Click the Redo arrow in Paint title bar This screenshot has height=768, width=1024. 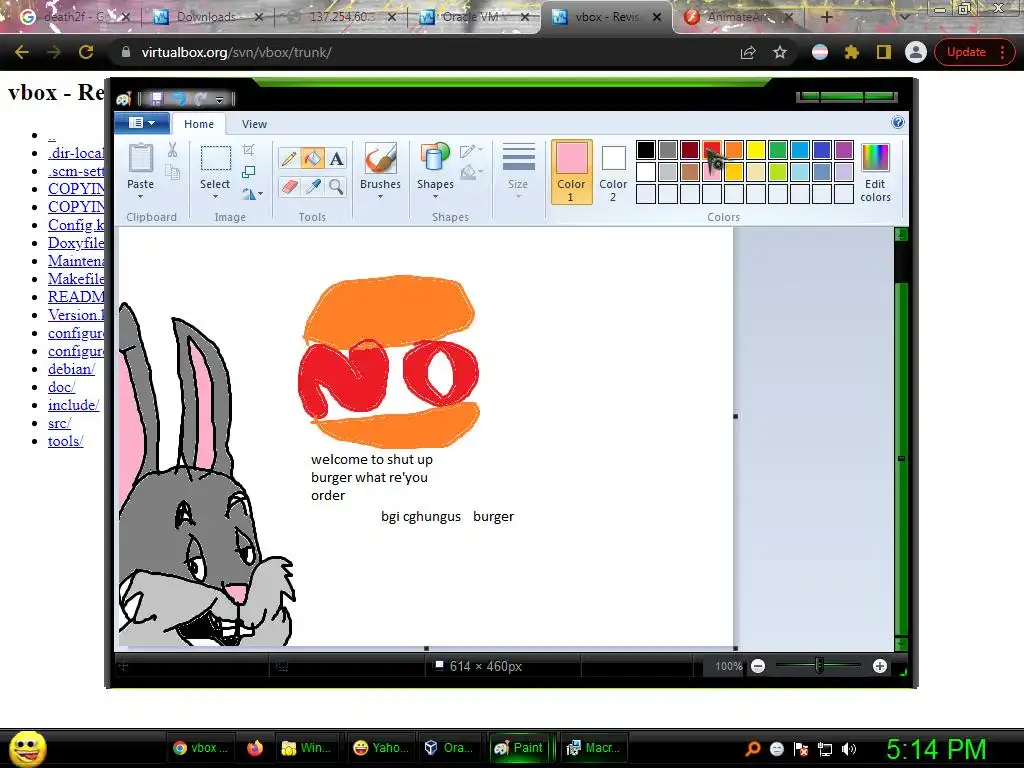pos(200,99)
